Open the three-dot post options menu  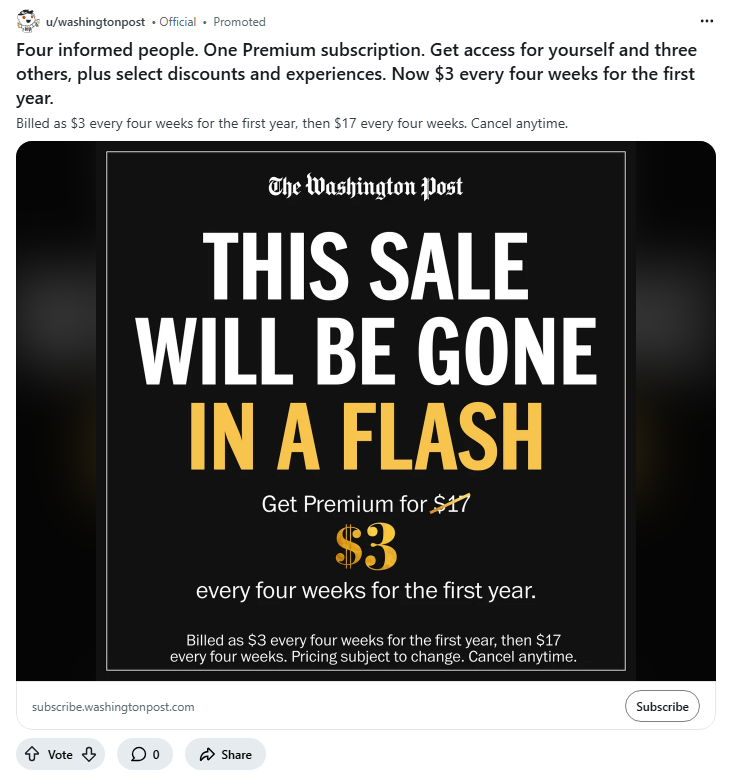click(x=707, y=21)
